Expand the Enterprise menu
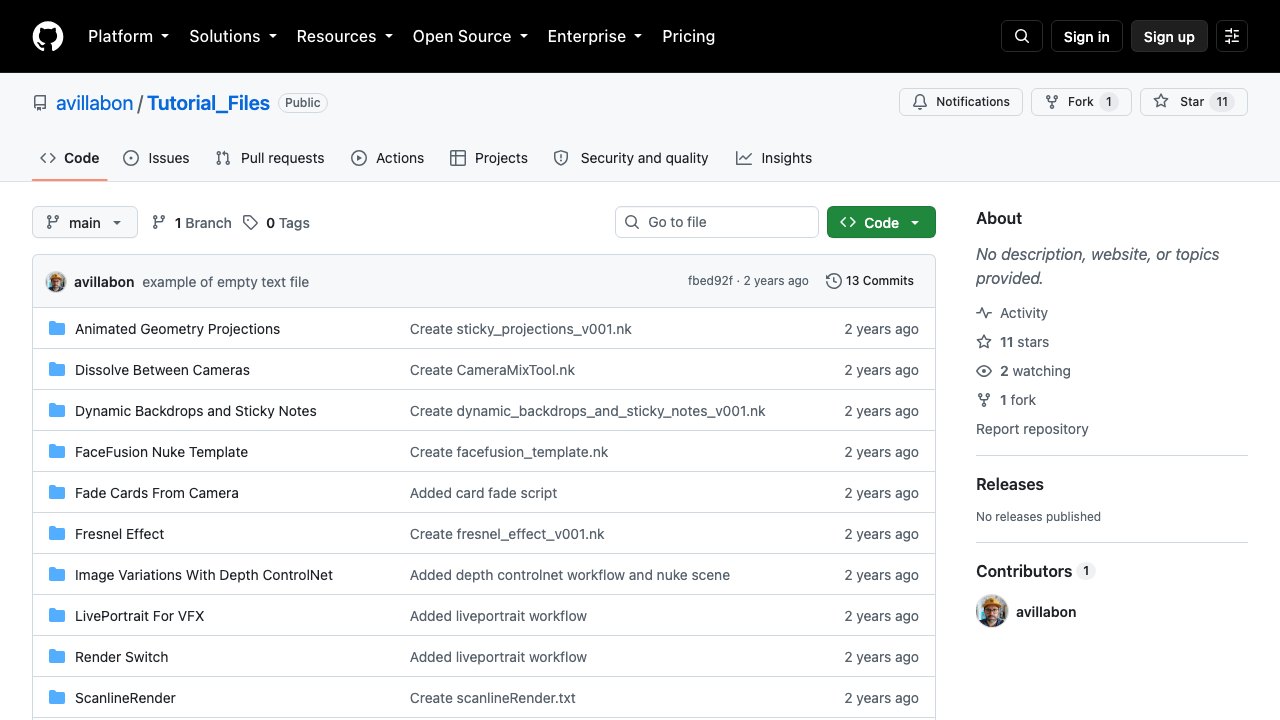The height and width of the screenshot is (720, 1280). coord(597,36)
